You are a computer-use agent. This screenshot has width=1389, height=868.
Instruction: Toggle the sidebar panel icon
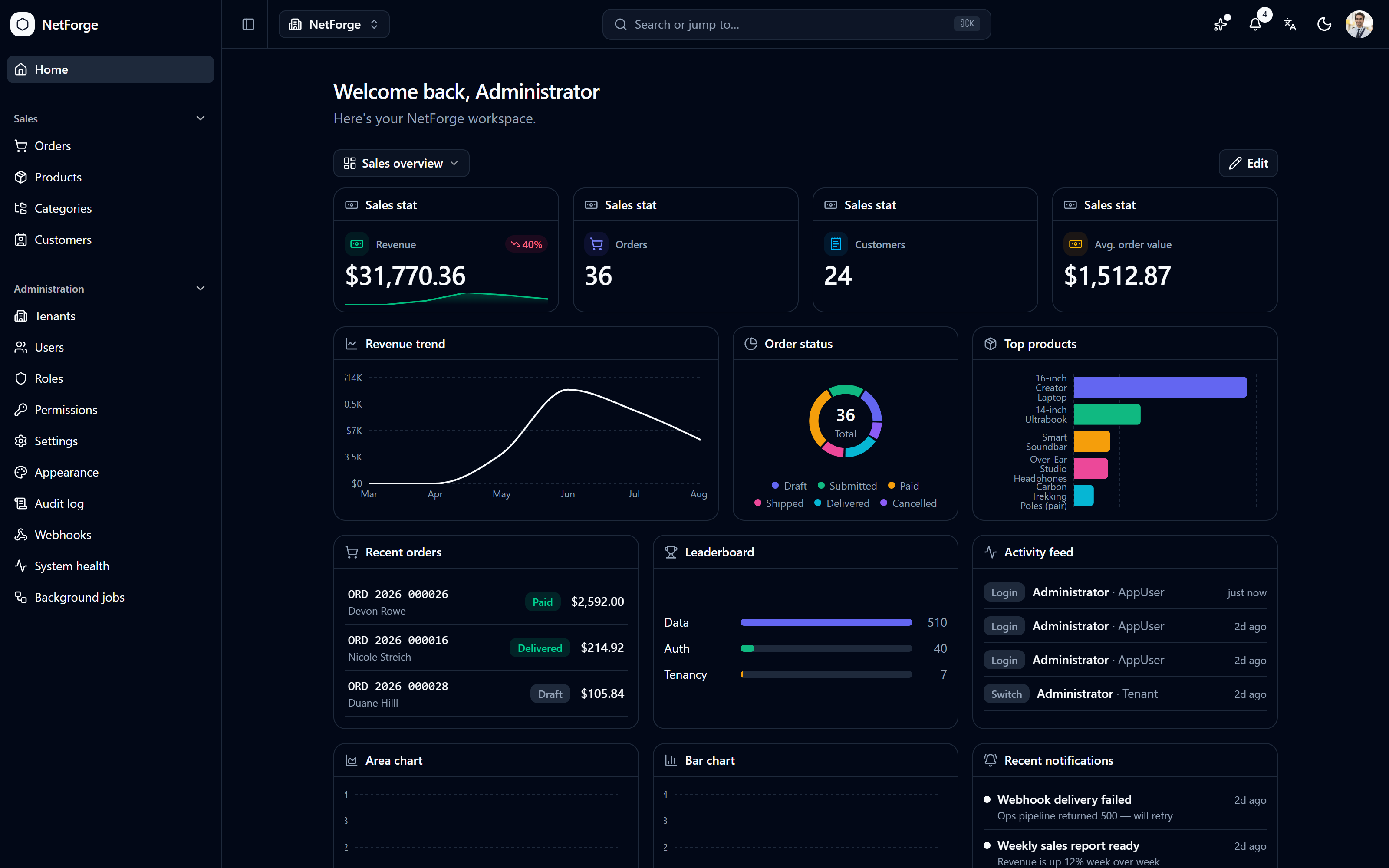coord(248,24)
